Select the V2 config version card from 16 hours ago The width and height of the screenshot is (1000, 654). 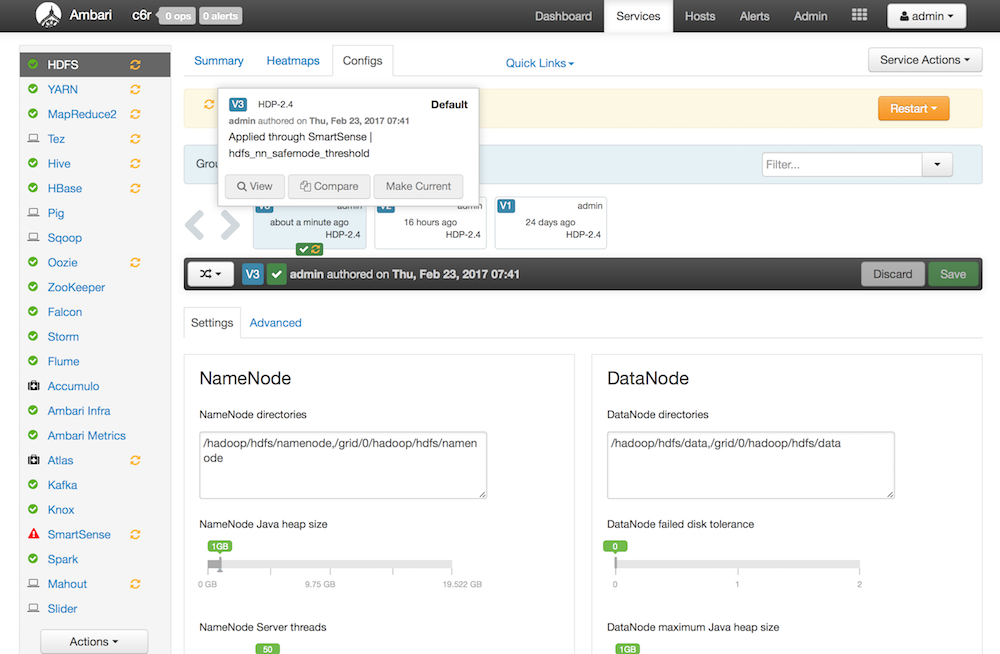[x=430, y=223]
